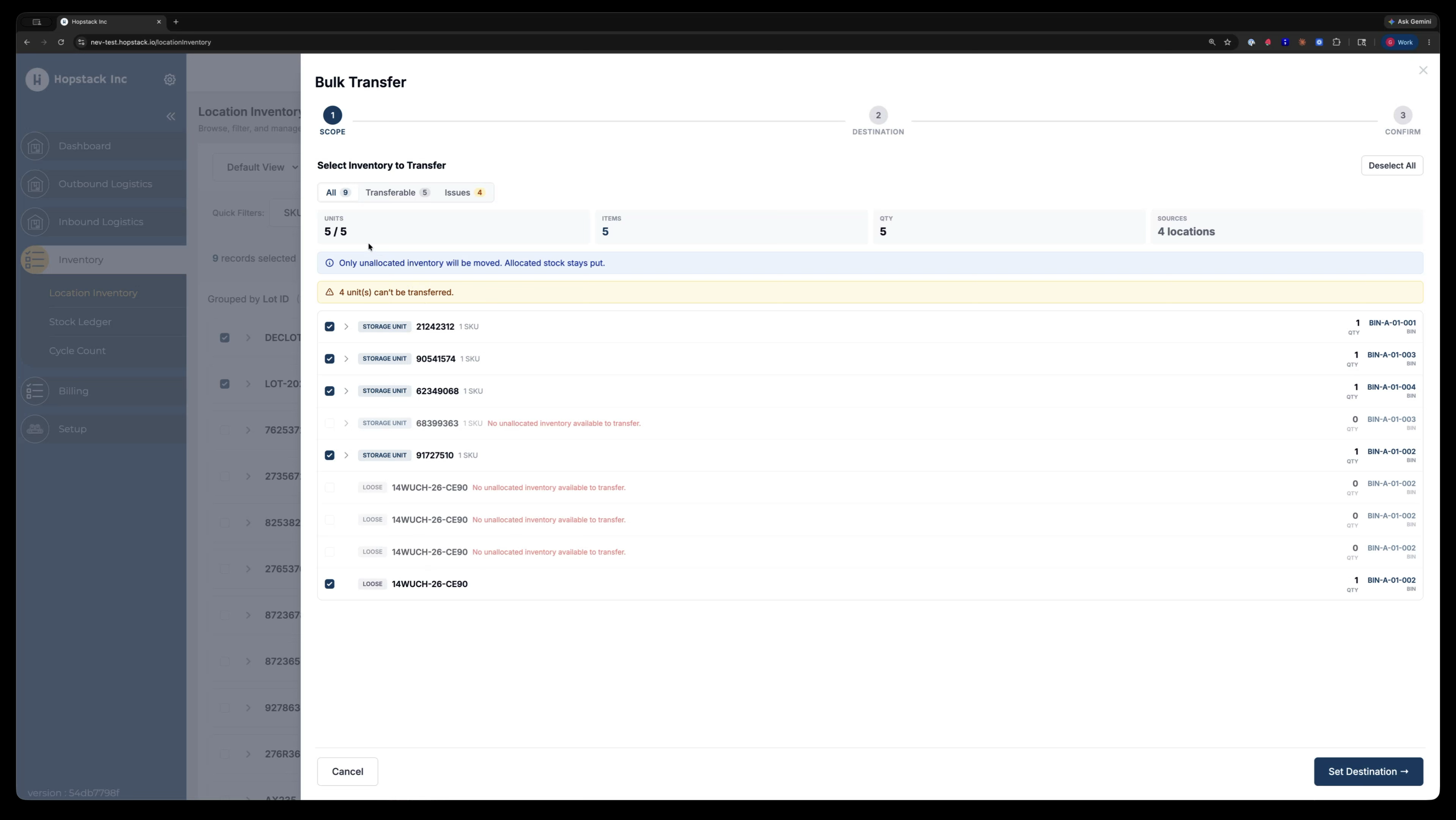
Task: Open the browser extensions puzzle icon
Action: (x=1336, y=43)
